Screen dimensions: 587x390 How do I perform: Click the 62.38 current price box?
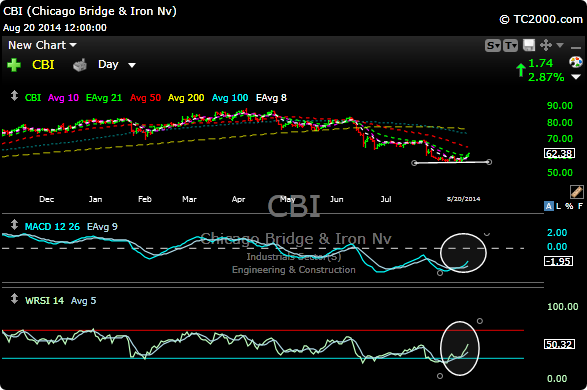tap(559, 153)
